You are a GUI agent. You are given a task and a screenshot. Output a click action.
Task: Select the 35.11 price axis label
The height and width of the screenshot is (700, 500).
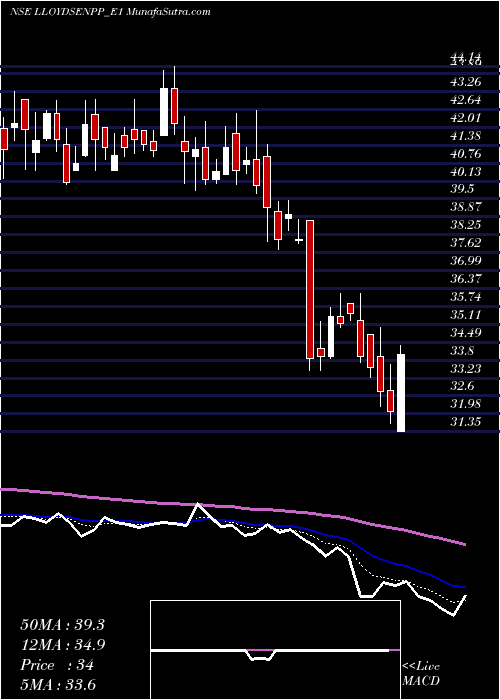click(x=466, y=315)
